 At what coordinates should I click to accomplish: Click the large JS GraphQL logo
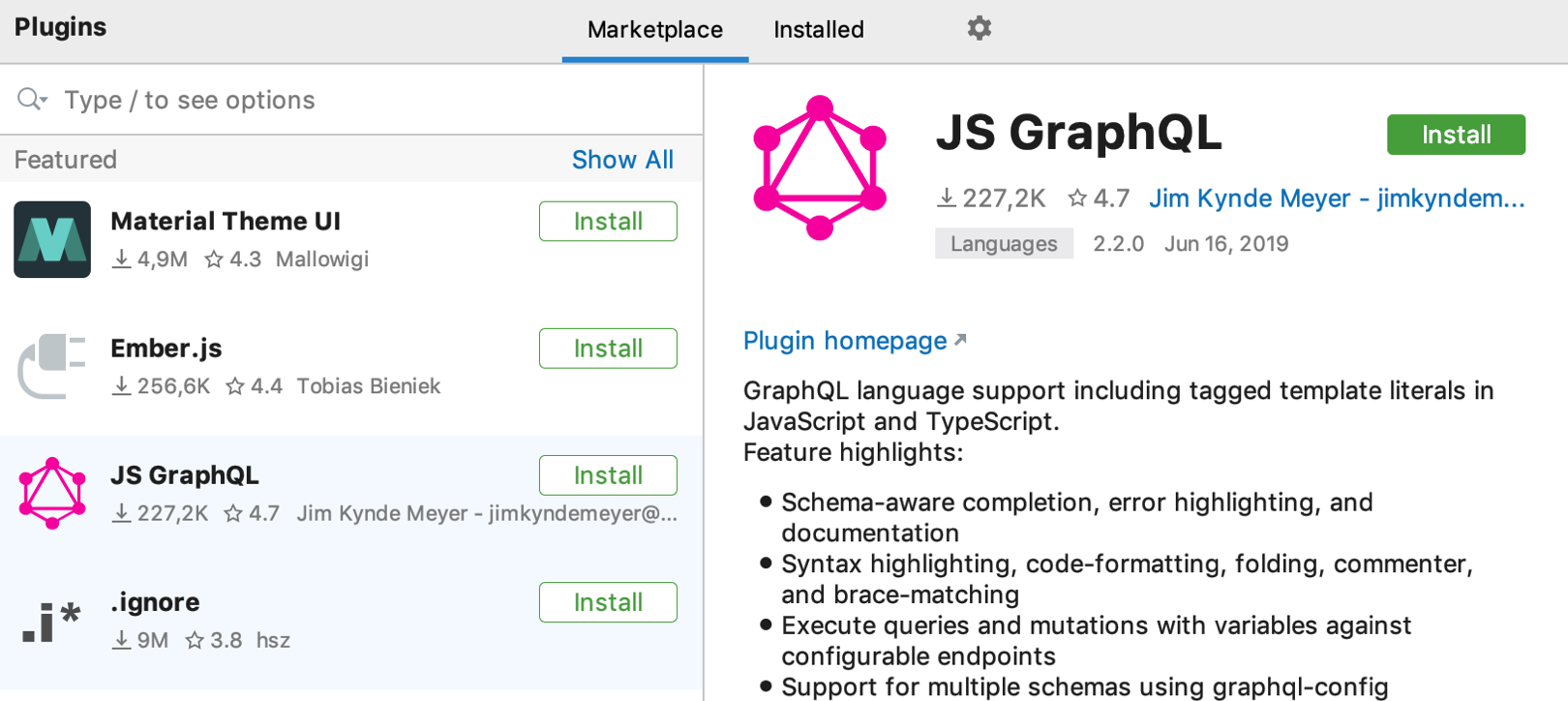coord(819,168)
